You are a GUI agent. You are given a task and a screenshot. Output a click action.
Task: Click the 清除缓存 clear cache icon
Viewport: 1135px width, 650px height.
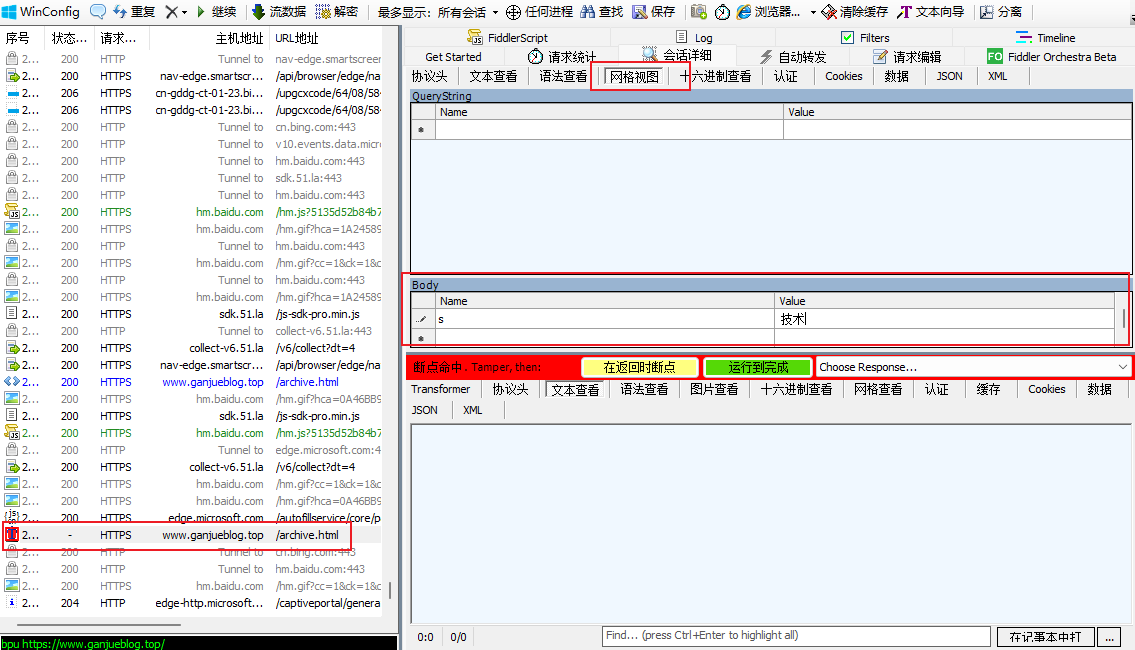coord(829,12)
